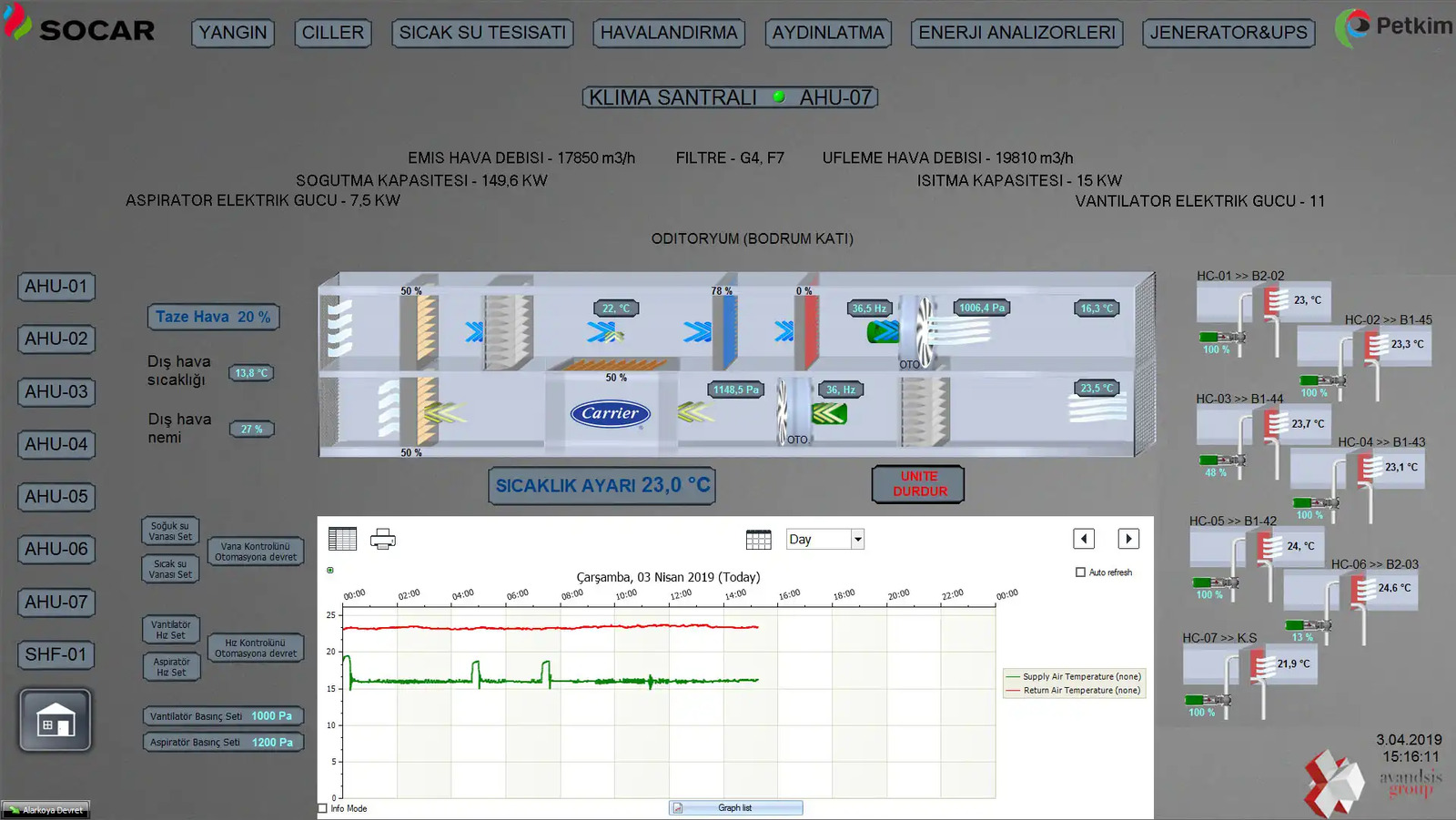Expand the Graph list bar

point(735,808)
